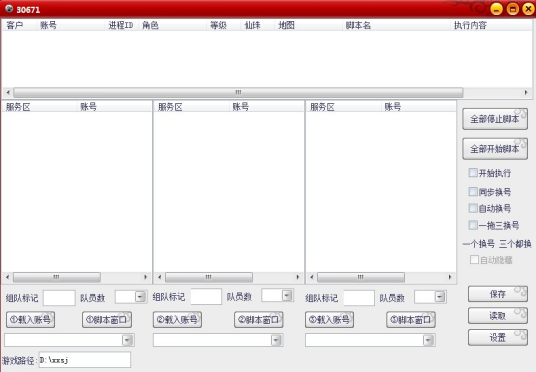536x372 pixels.
Task: Click left arrow of top list scrollbar
Action: point(8,93)
